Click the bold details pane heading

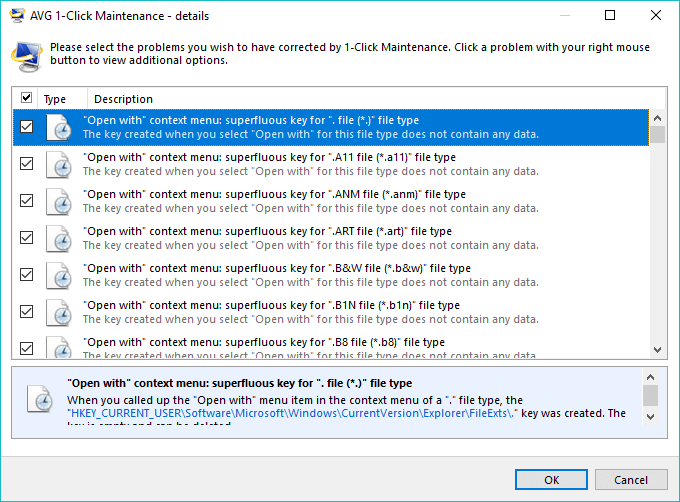click(239, 383)
